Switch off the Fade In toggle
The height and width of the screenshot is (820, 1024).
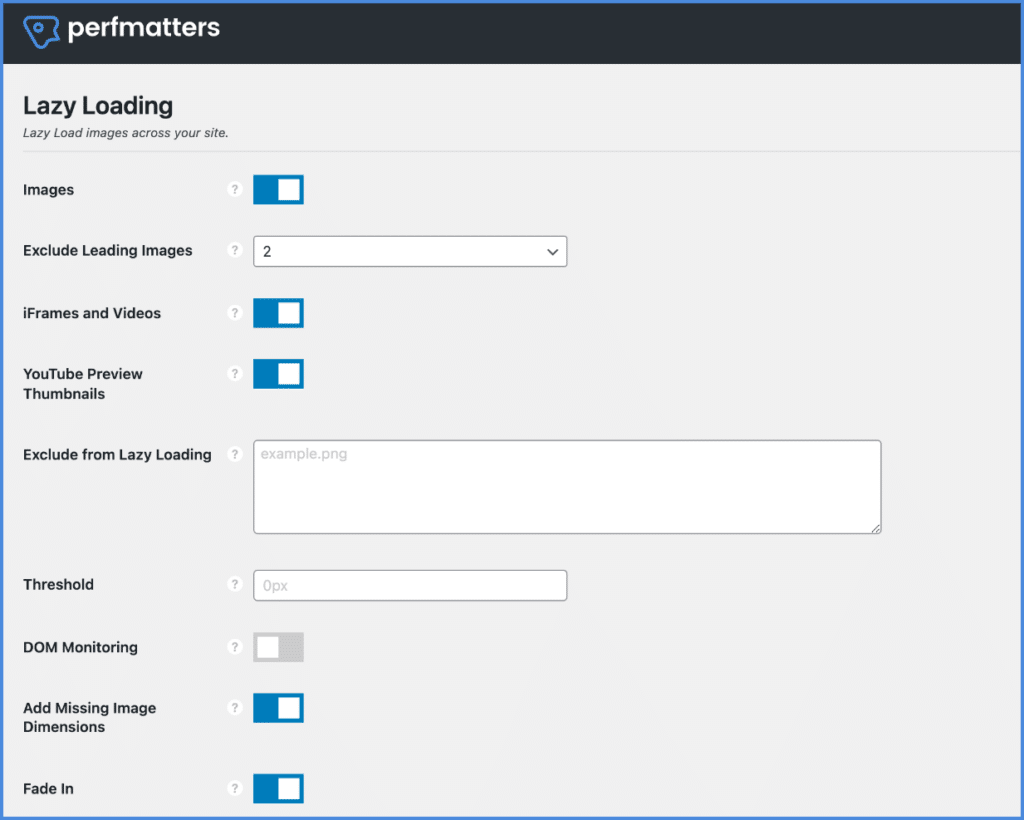[x=278, y=788]
